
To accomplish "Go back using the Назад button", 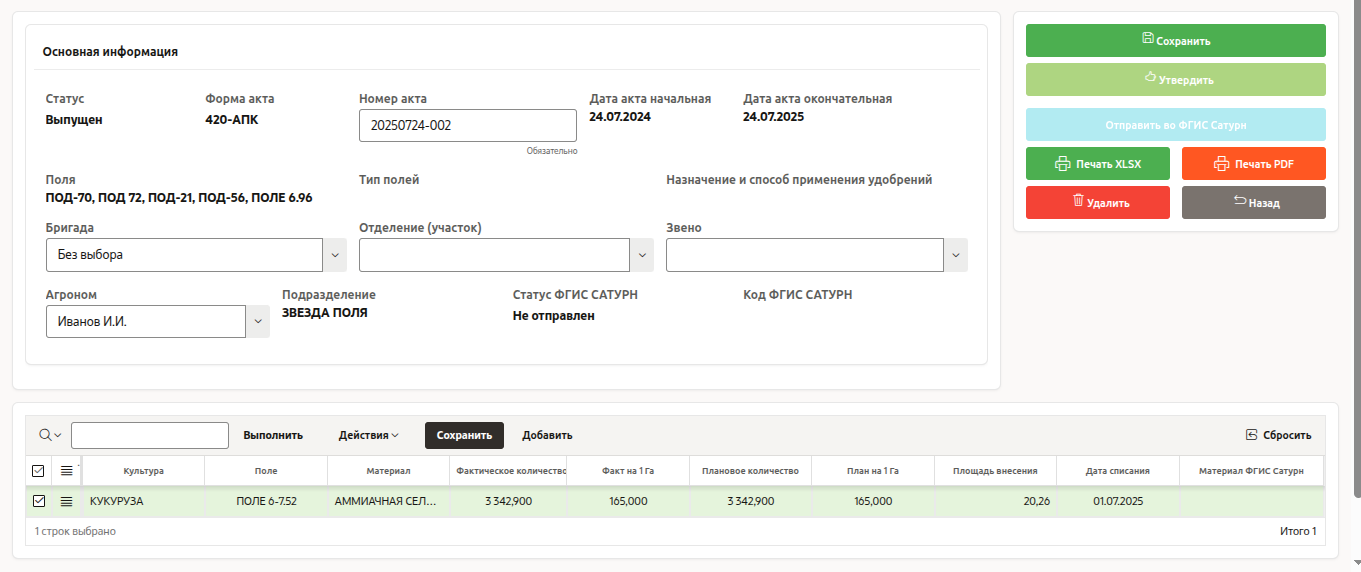I will point(1253,203).
